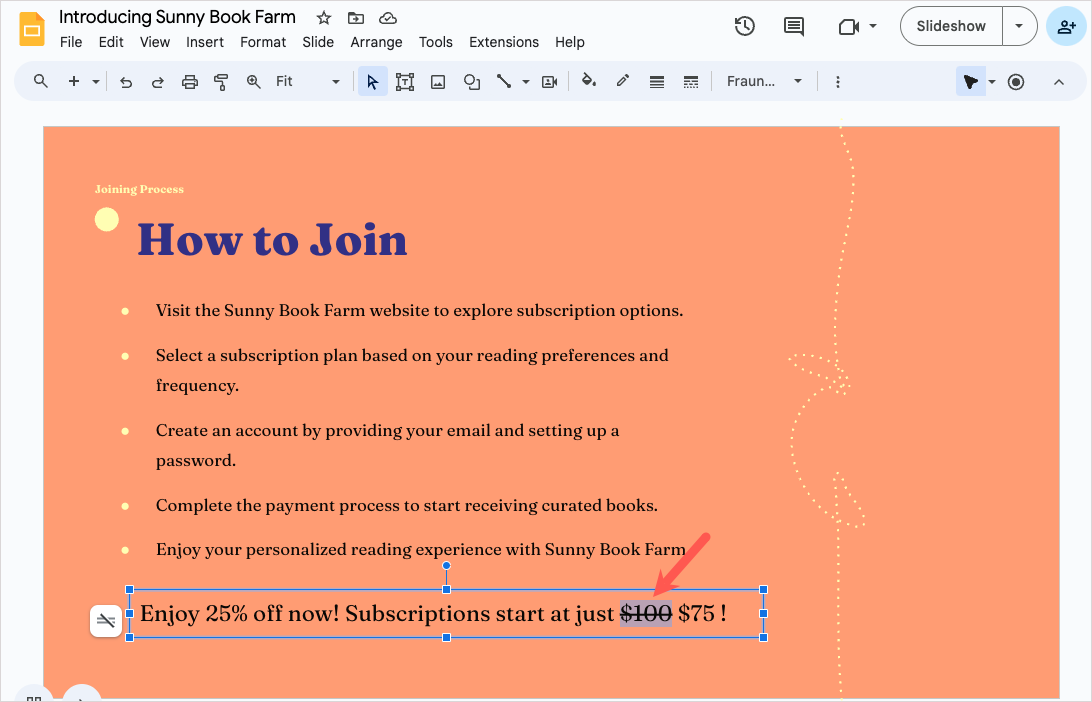The height and width of the screenshot is (702, 1092).
Task: Open the Slide menu
Action: [318, 42]
